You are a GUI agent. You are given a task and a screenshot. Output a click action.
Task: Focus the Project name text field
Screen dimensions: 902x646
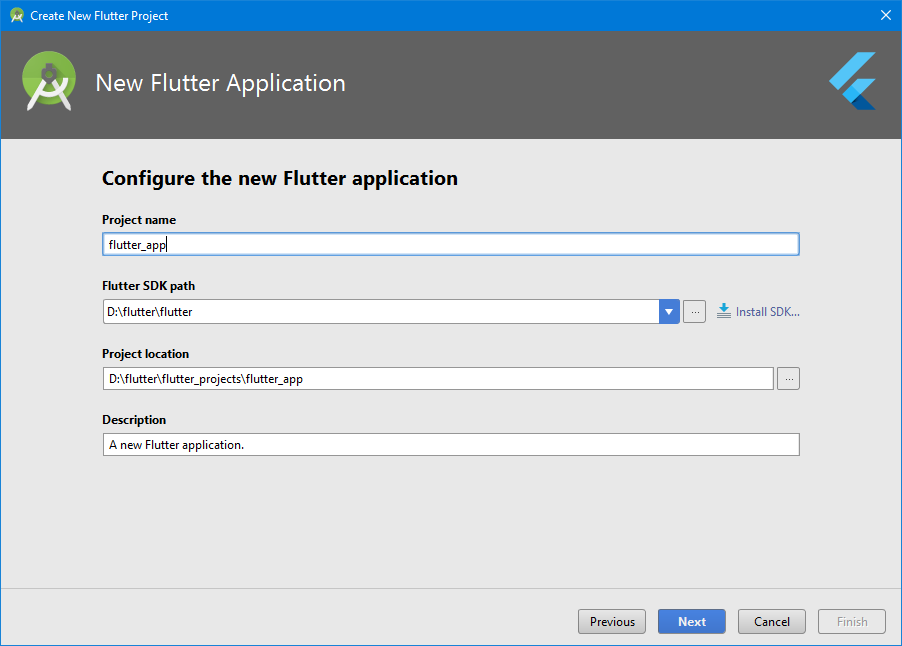(x=450, y=244)
